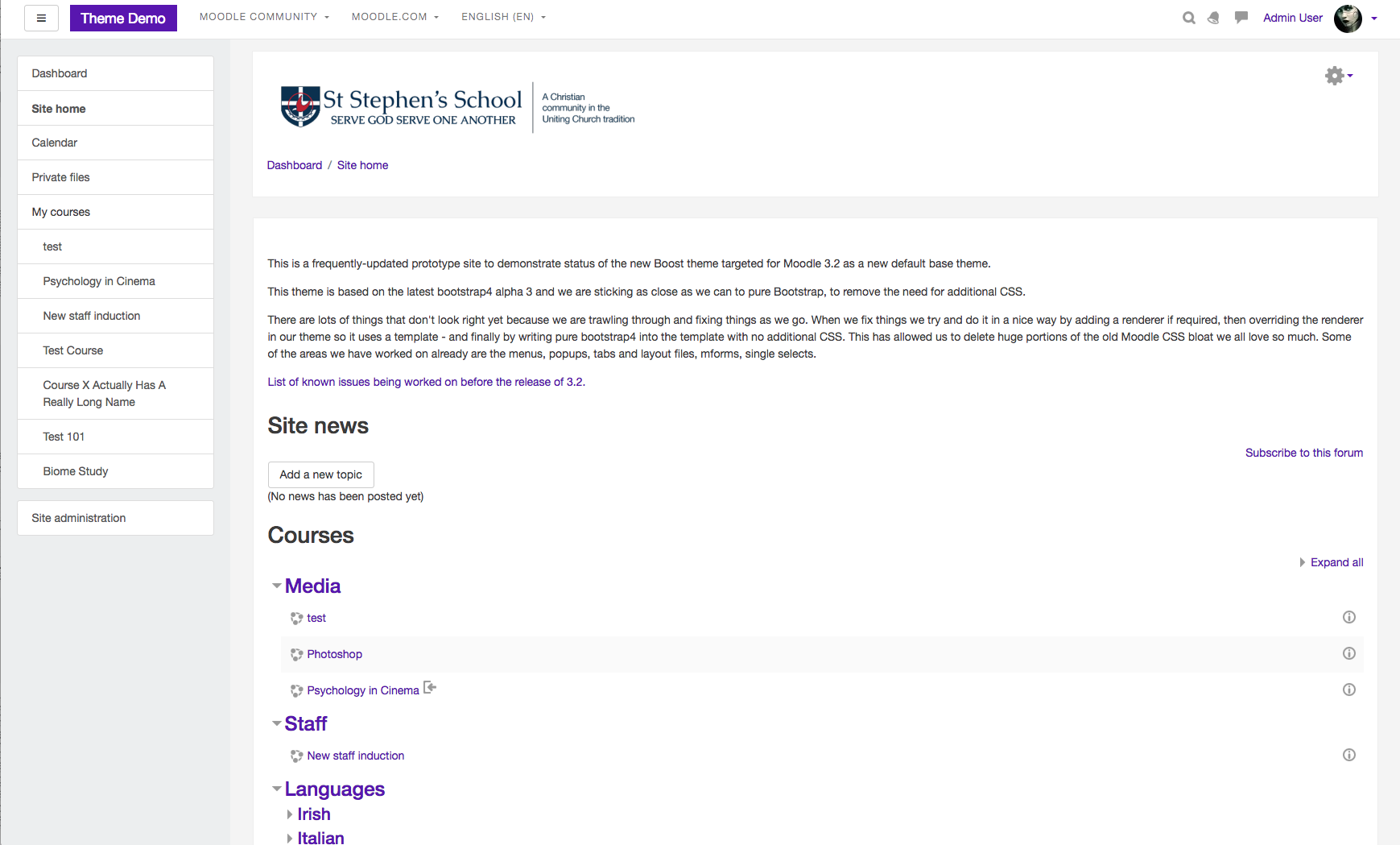The height and width of the screenshot is (845, 1400).
Task: Open the test course from sidebar
Action: [115, 246]
